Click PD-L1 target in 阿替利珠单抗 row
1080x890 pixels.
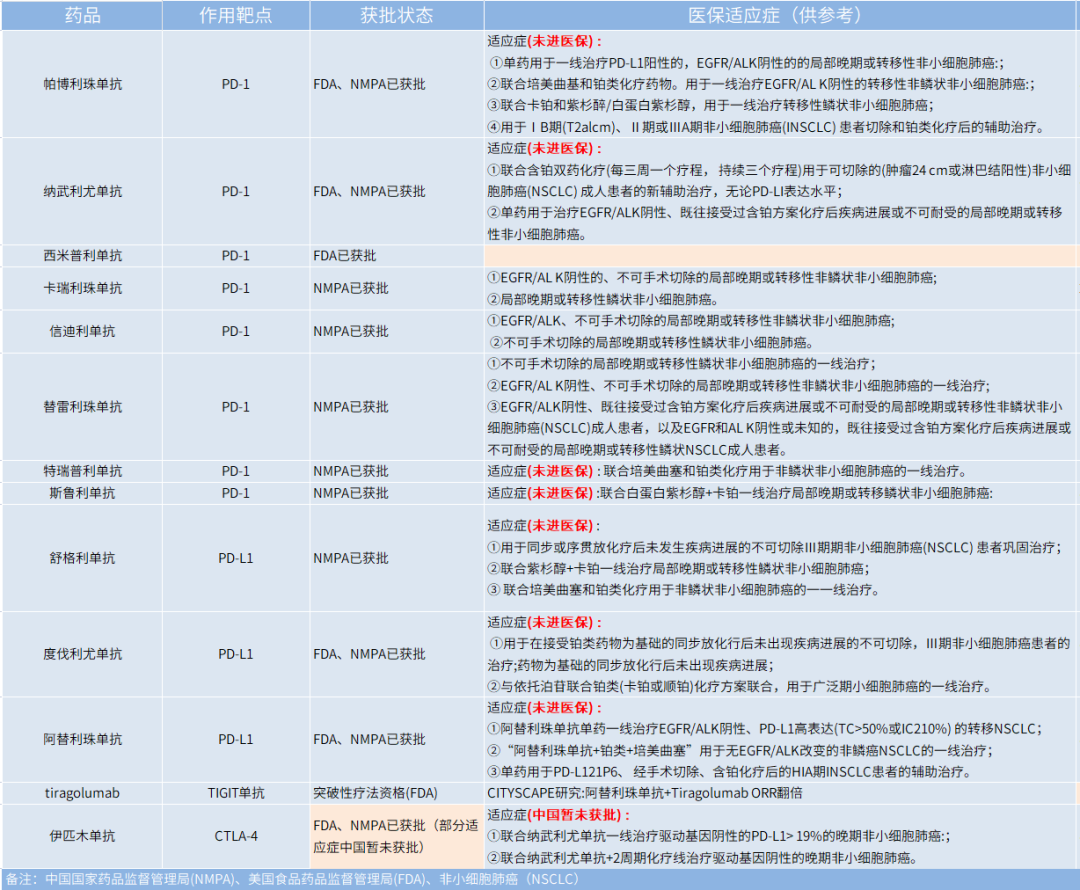pos(236,739)
